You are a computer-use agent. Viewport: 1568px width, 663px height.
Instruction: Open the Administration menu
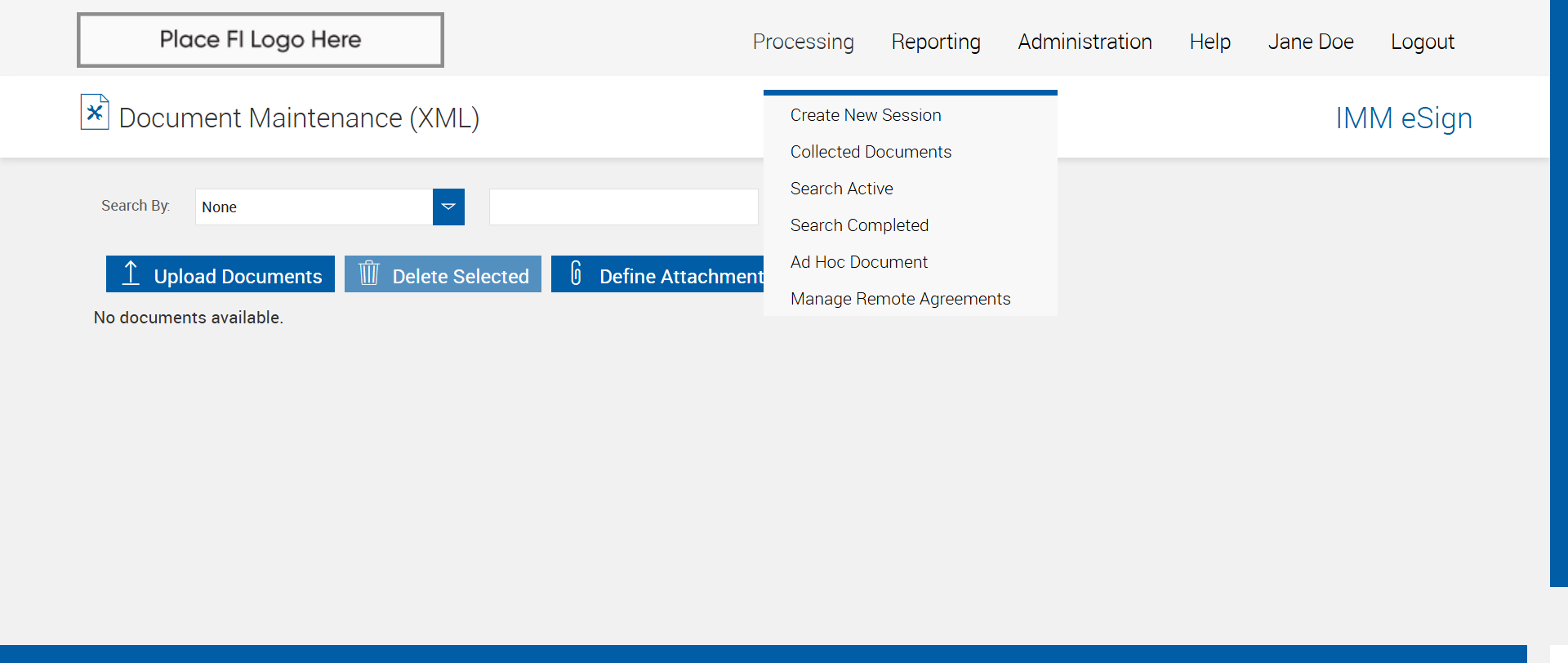[1085, 42]
